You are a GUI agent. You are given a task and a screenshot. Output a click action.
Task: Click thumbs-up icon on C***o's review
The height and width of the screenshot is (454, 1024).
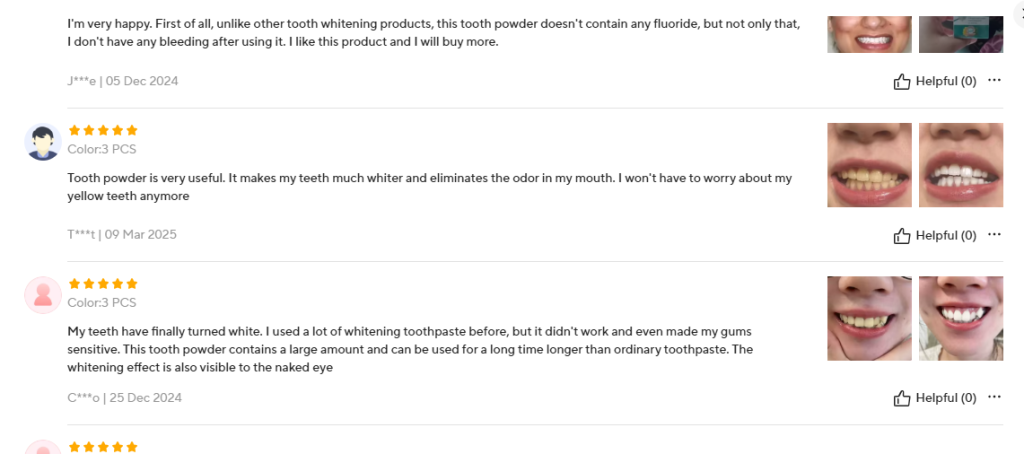pyautogui.click(x=902, y=398)
